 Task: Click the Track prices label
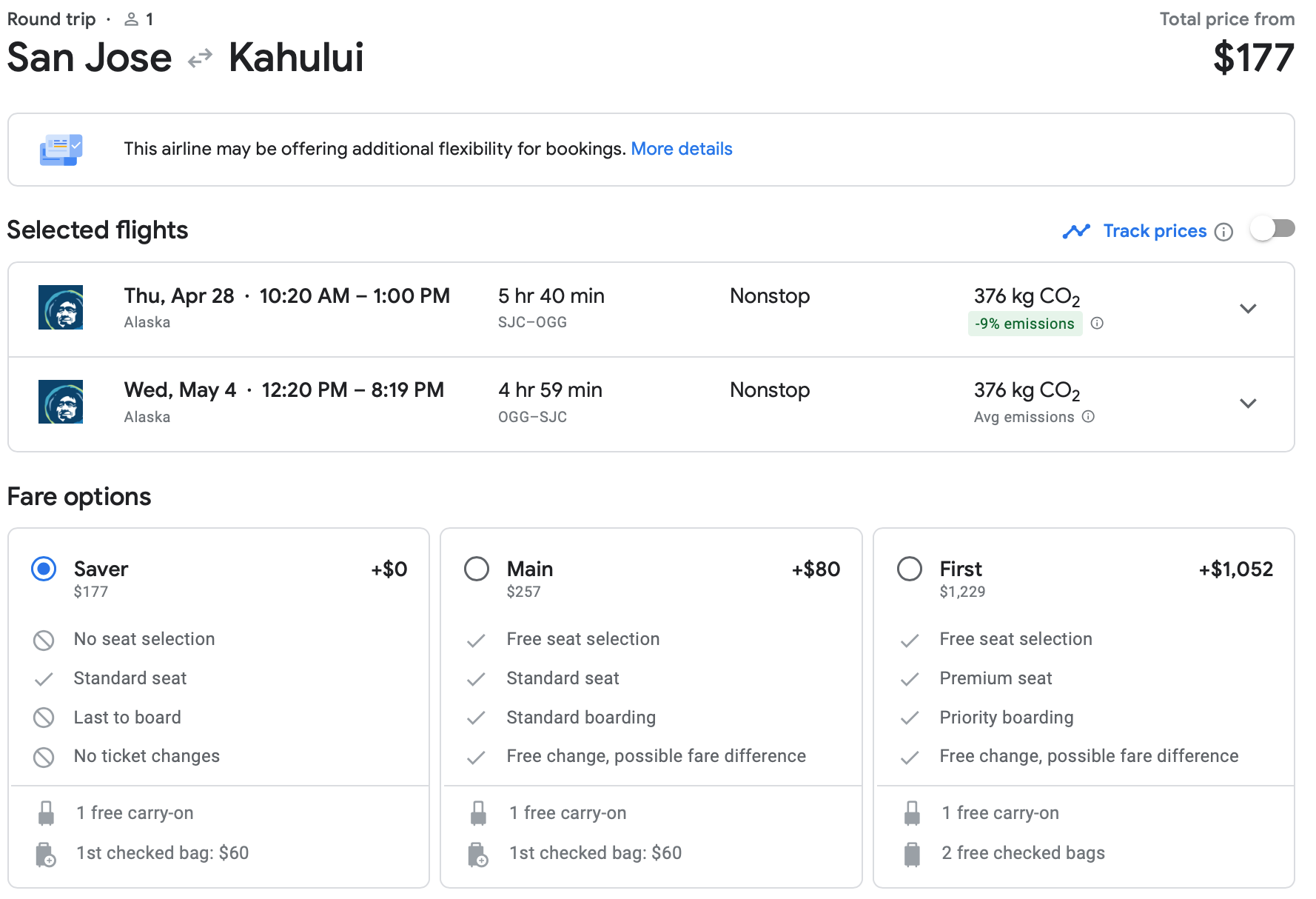[1154, 231]
